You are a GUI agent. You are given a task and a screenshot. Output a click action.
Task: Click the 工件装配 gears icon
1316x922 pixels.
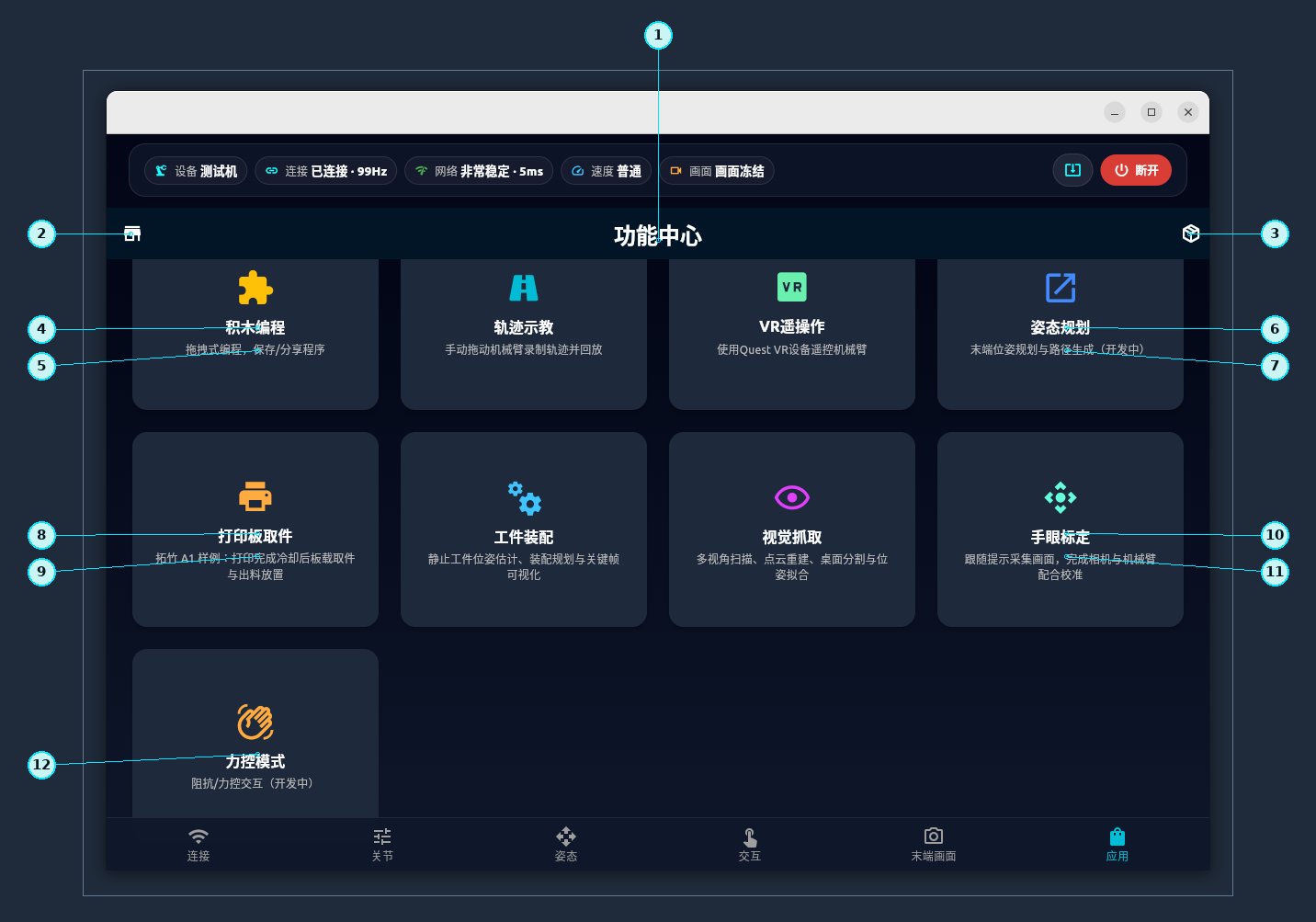pyautogui.click(x=524, y=497)
